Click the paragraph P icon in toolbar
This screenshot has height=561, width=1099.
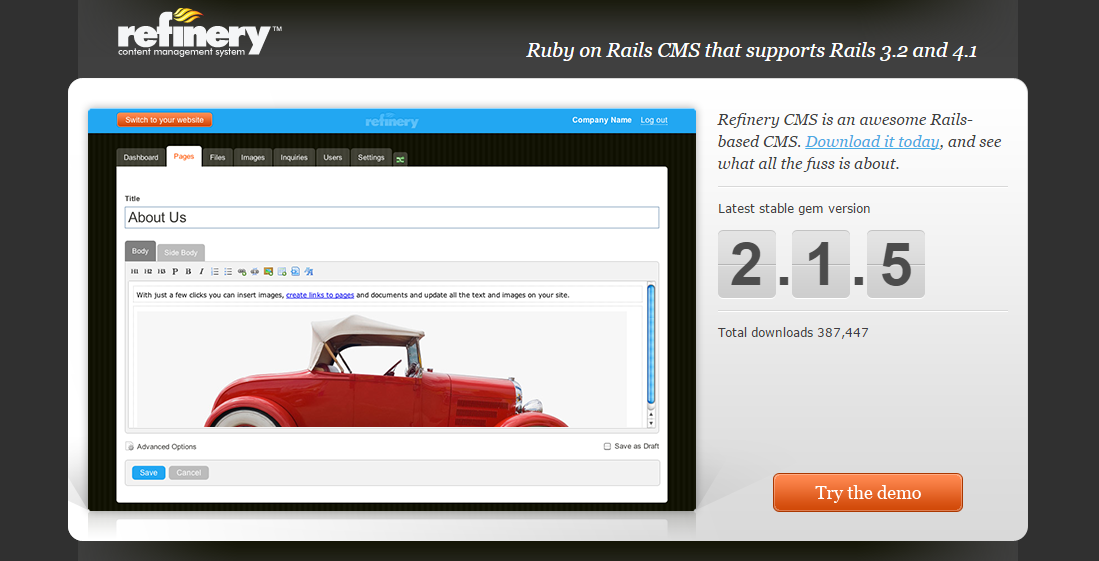(x=175, y=271)
